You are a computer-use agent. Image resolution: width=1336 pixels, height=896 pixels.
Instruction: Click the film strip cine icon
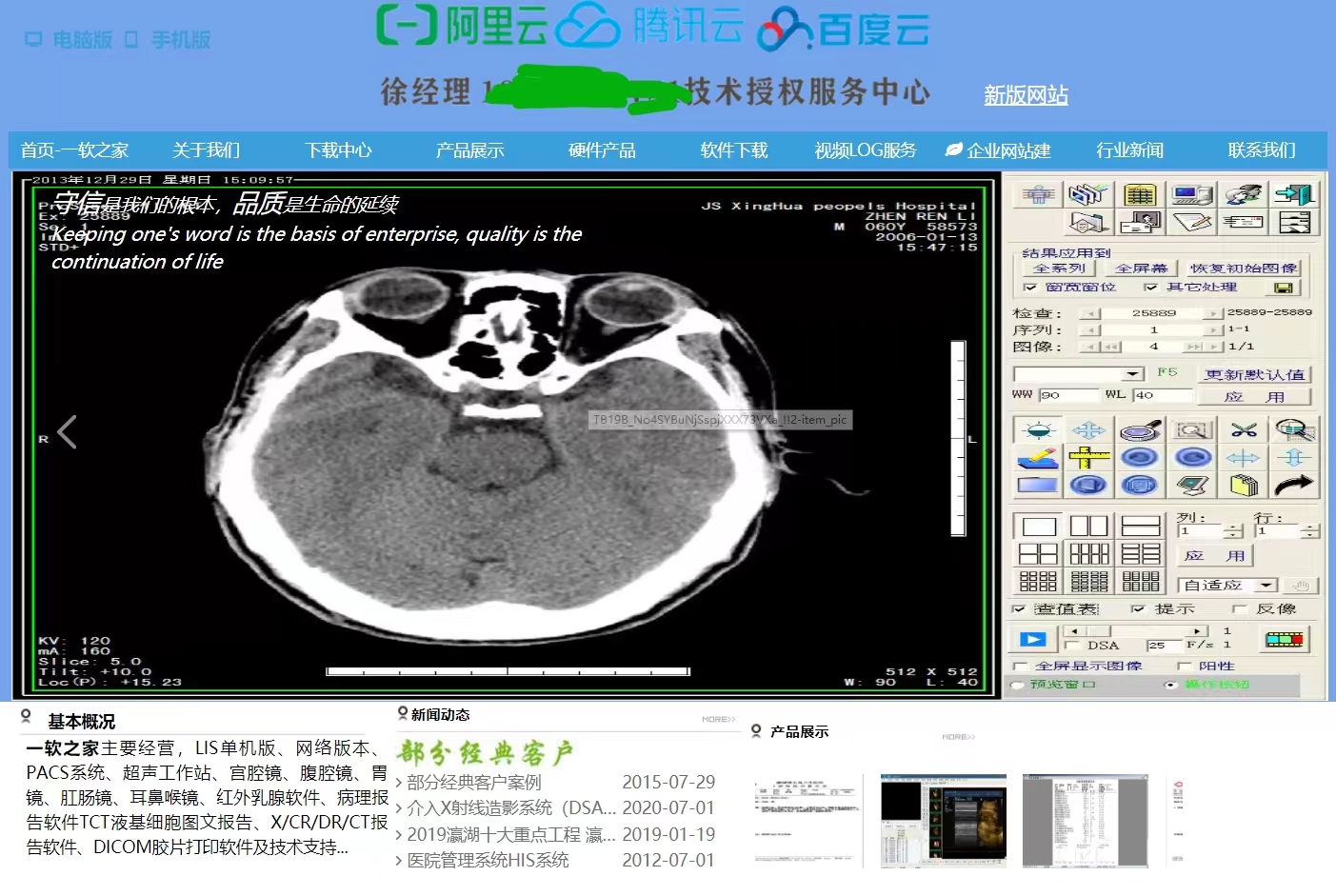pyautogui.click(x=1284, y=640)
